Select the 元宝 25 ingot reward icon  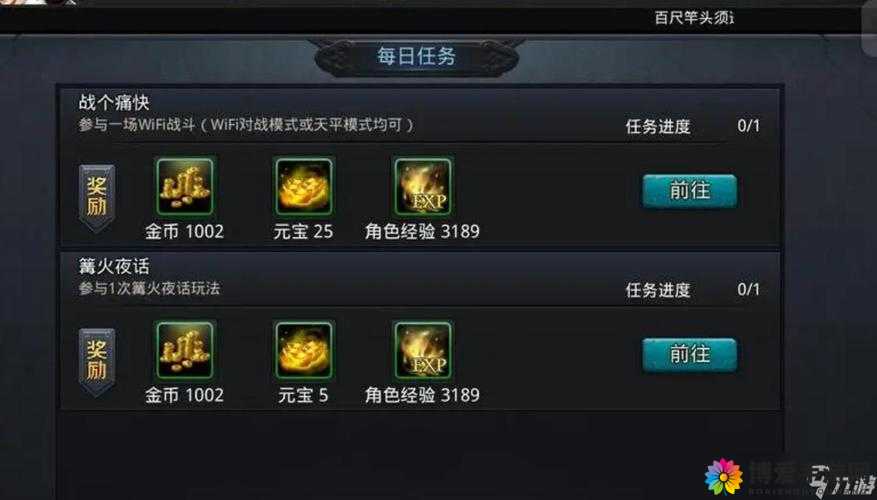(304, 186)
